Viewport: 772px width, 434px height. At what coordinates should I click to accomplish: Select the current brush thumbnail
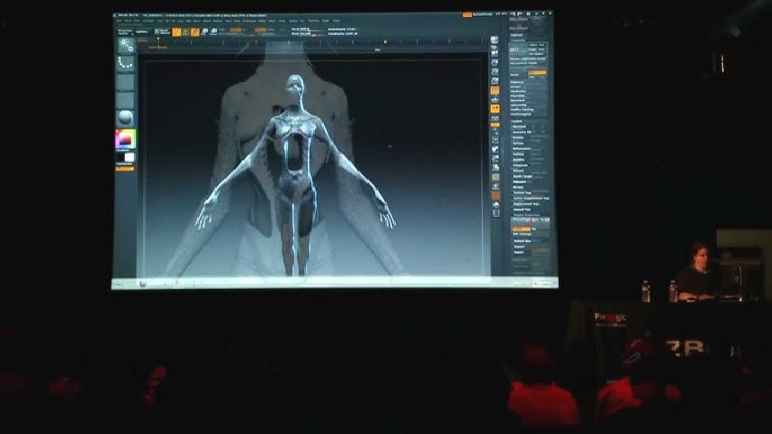click(126, 44)
